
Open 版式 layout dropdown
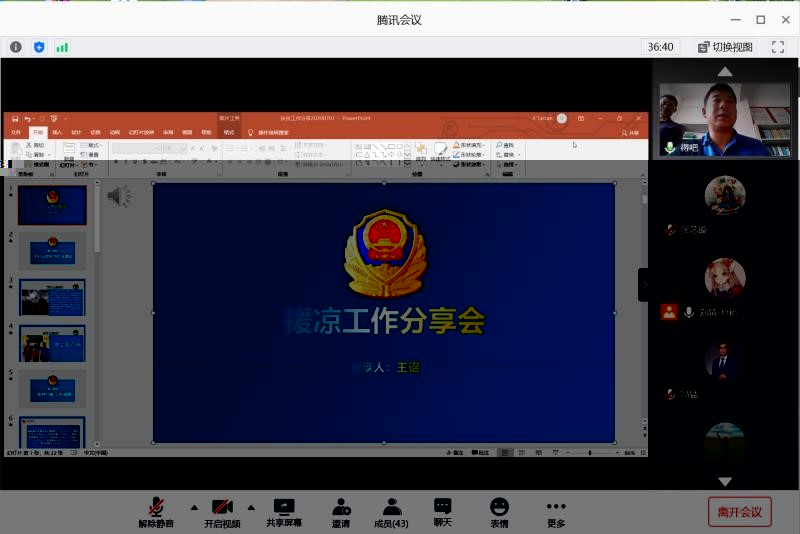91,145
